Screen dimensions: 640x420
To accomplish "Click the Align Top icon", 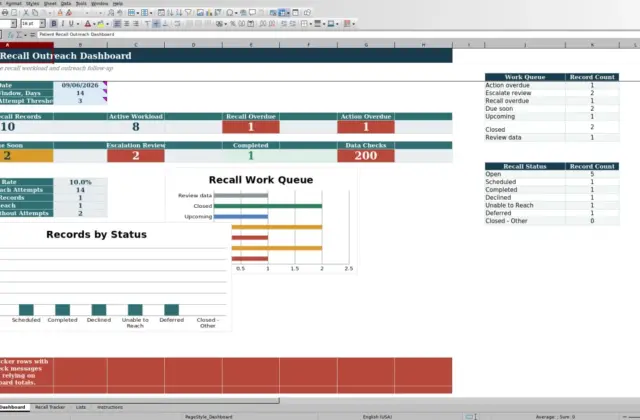I will (147, 24).
